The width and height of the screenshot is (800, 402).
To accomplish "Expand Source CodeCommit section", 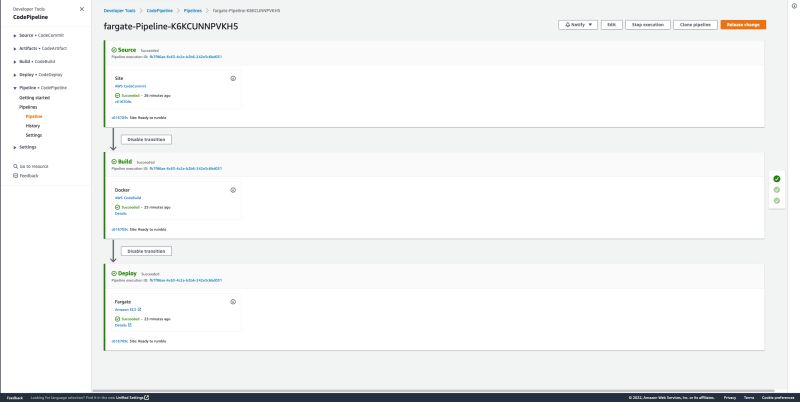I will [15, 36].
